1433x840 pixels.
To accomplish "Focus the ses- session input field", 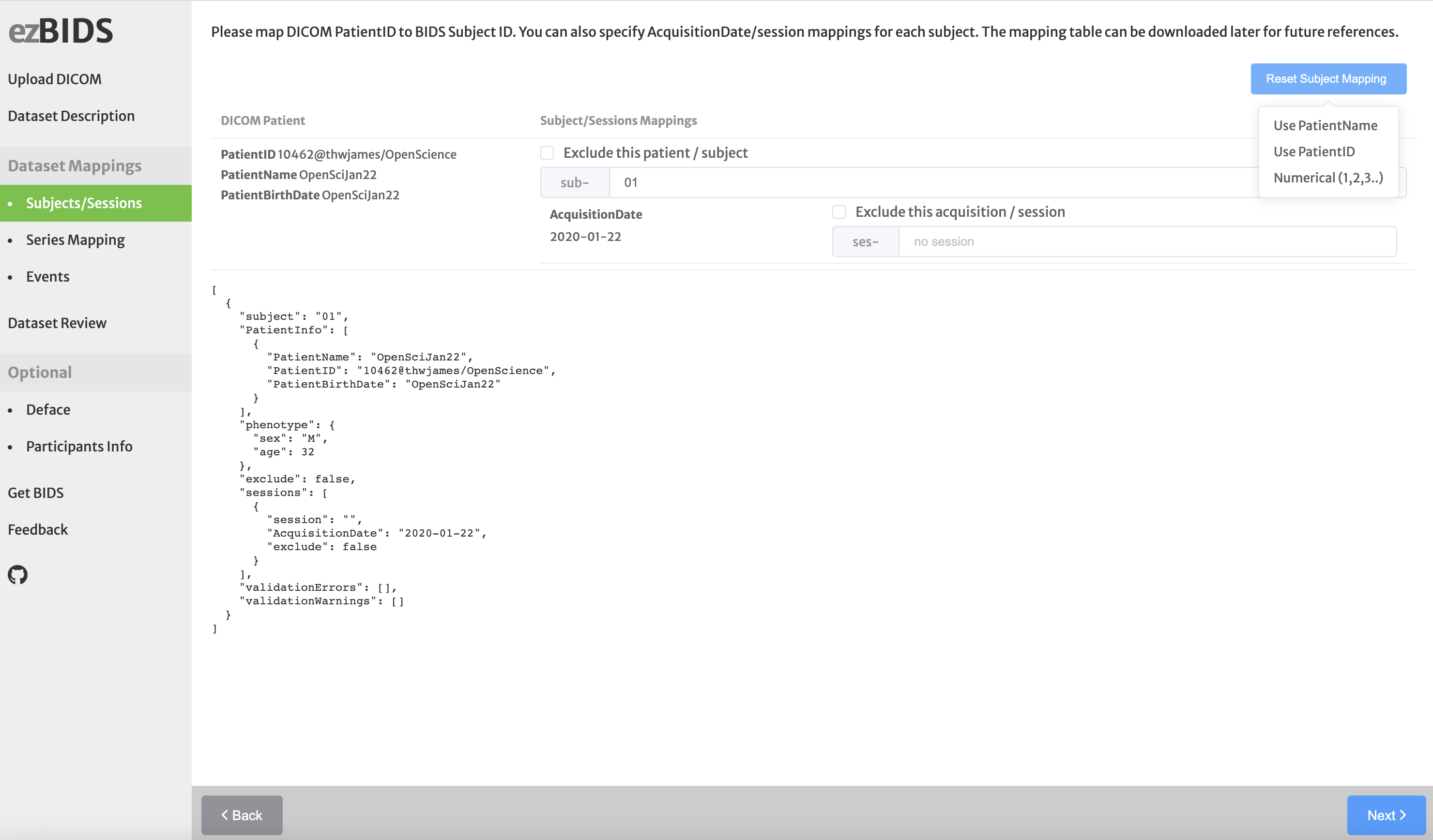I will pos(1147,241).
